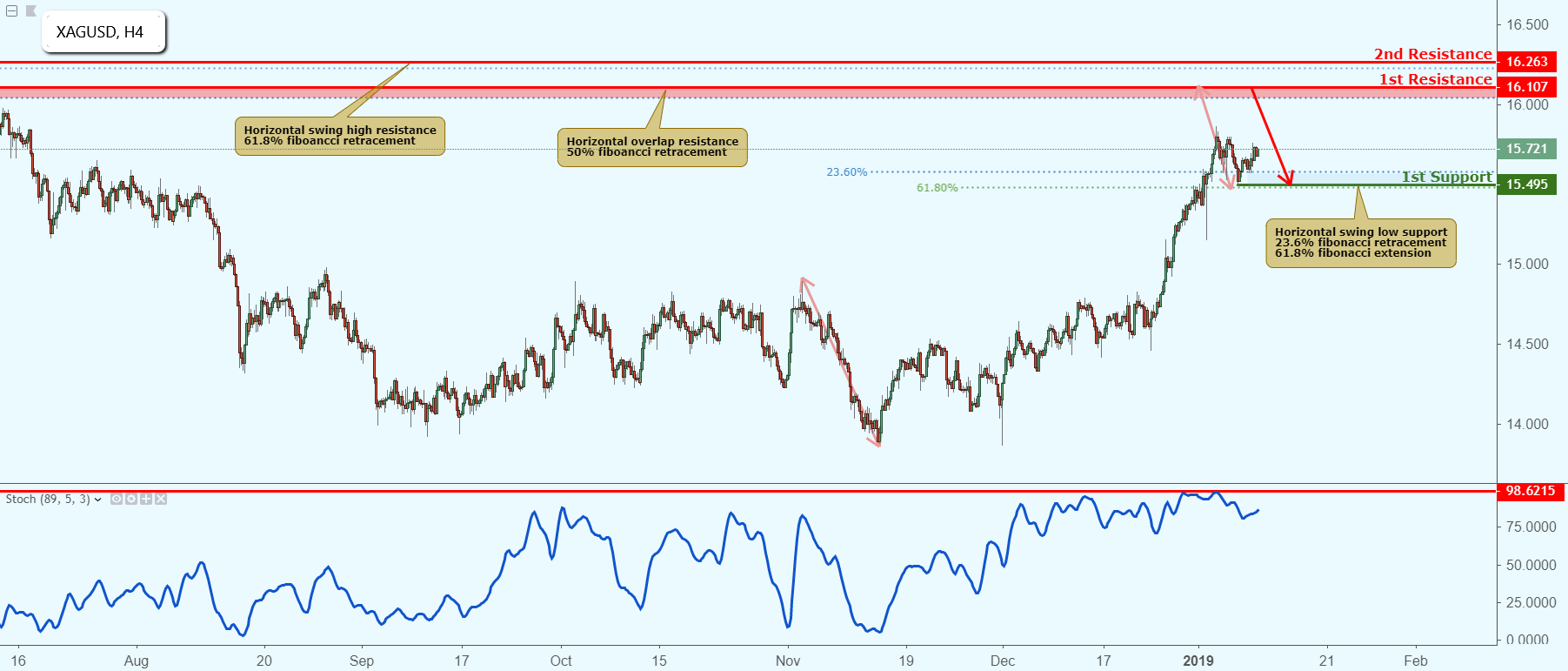Click the red forecast arrow toward 1st Support

pyautogui.click(x=1272, y=137)
